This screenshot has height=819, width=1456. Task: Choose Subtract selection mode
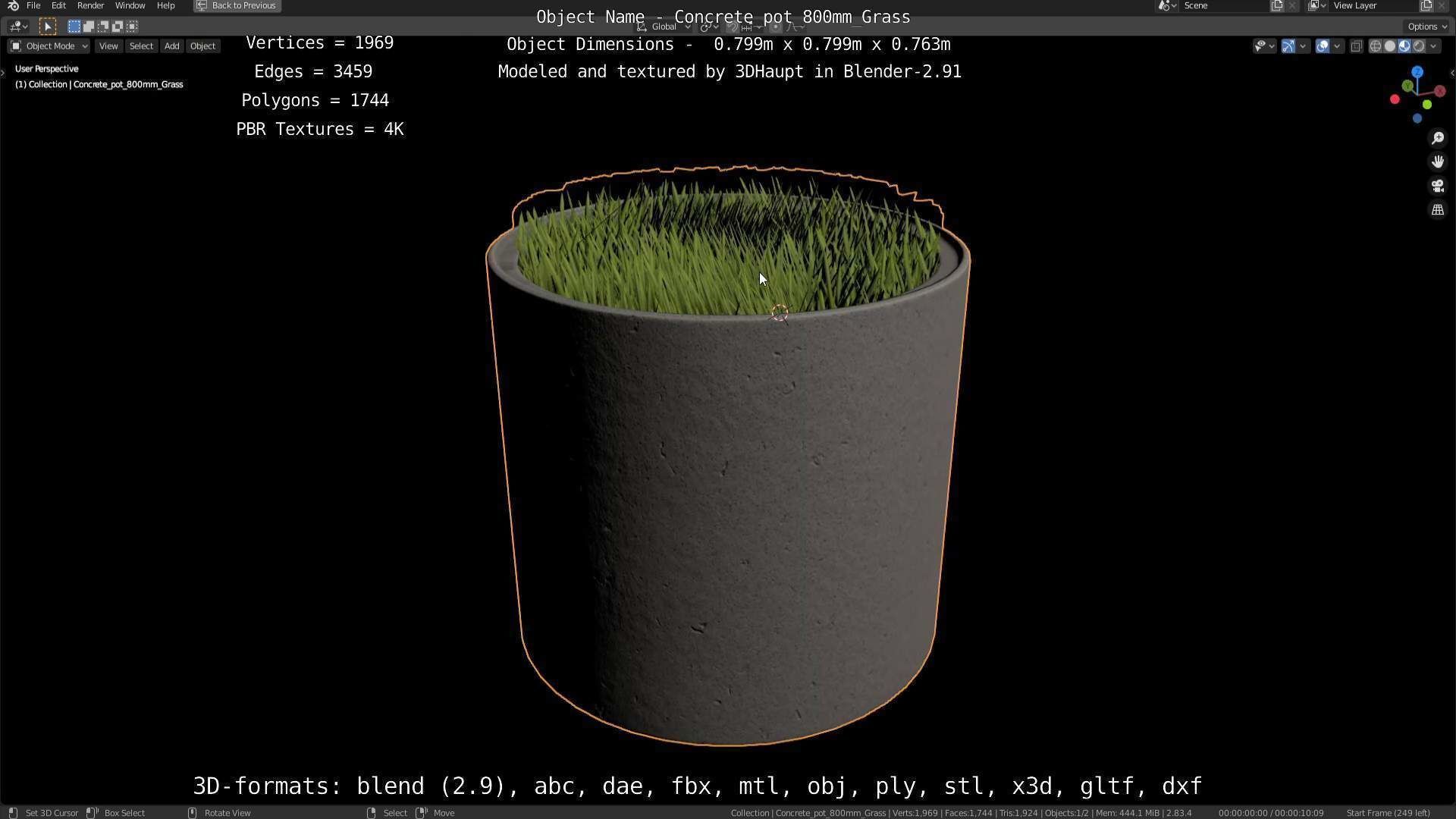[102, 27]
